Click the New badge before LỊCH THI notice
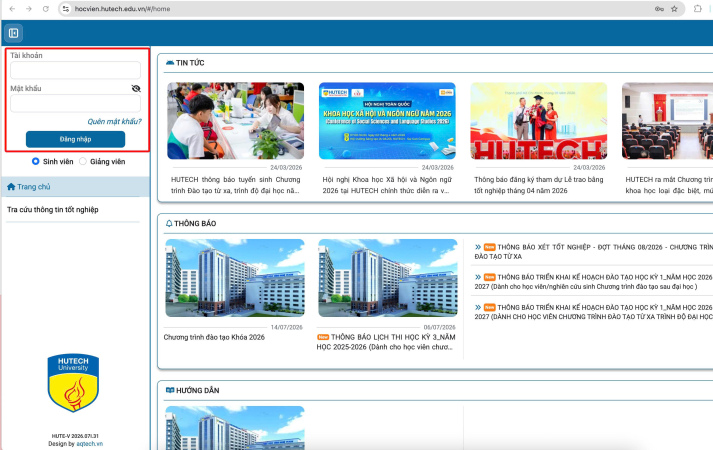713x450 pixels. click(x=323, y=337)
